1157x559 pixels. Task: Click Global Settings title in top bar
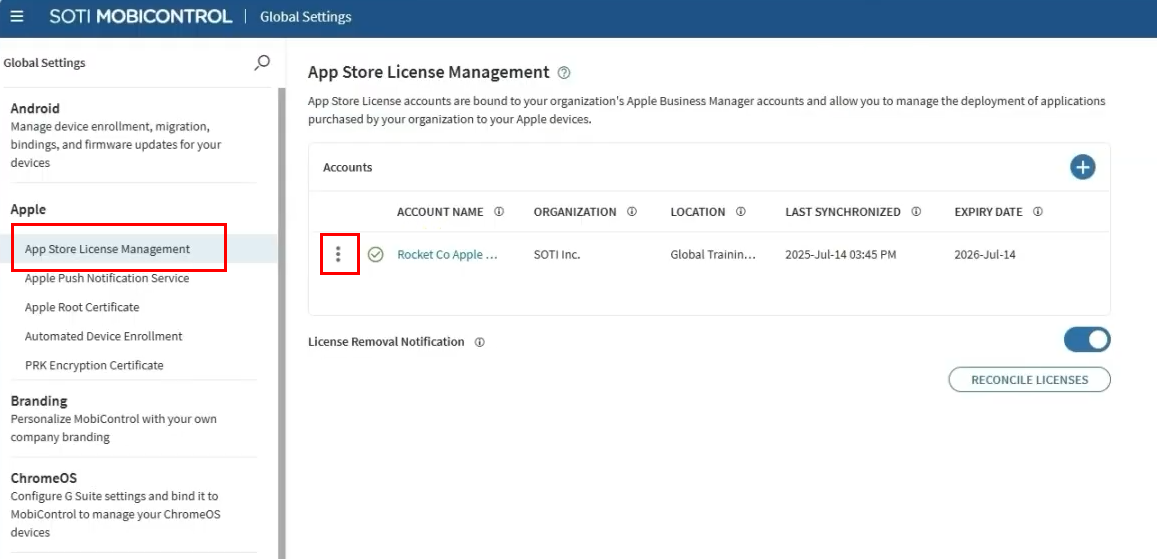coord(305,16)
